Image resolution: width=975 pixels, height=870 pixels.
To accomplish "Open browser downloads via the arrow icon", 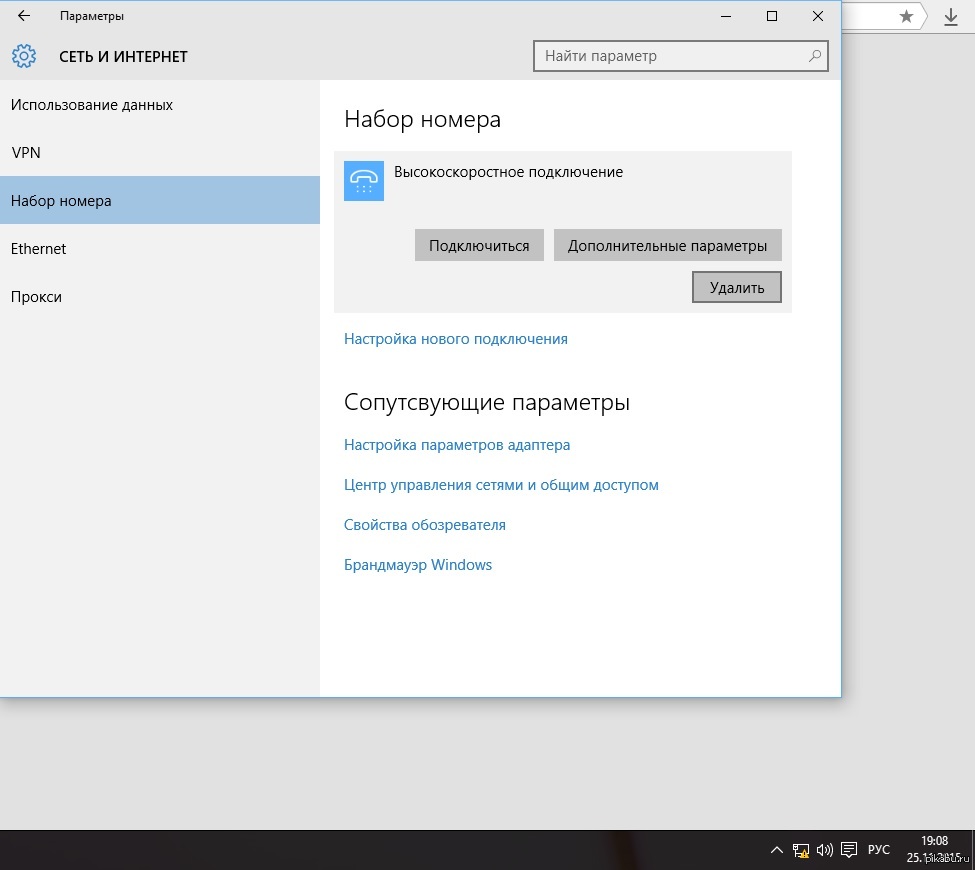I will pos(951,16).
